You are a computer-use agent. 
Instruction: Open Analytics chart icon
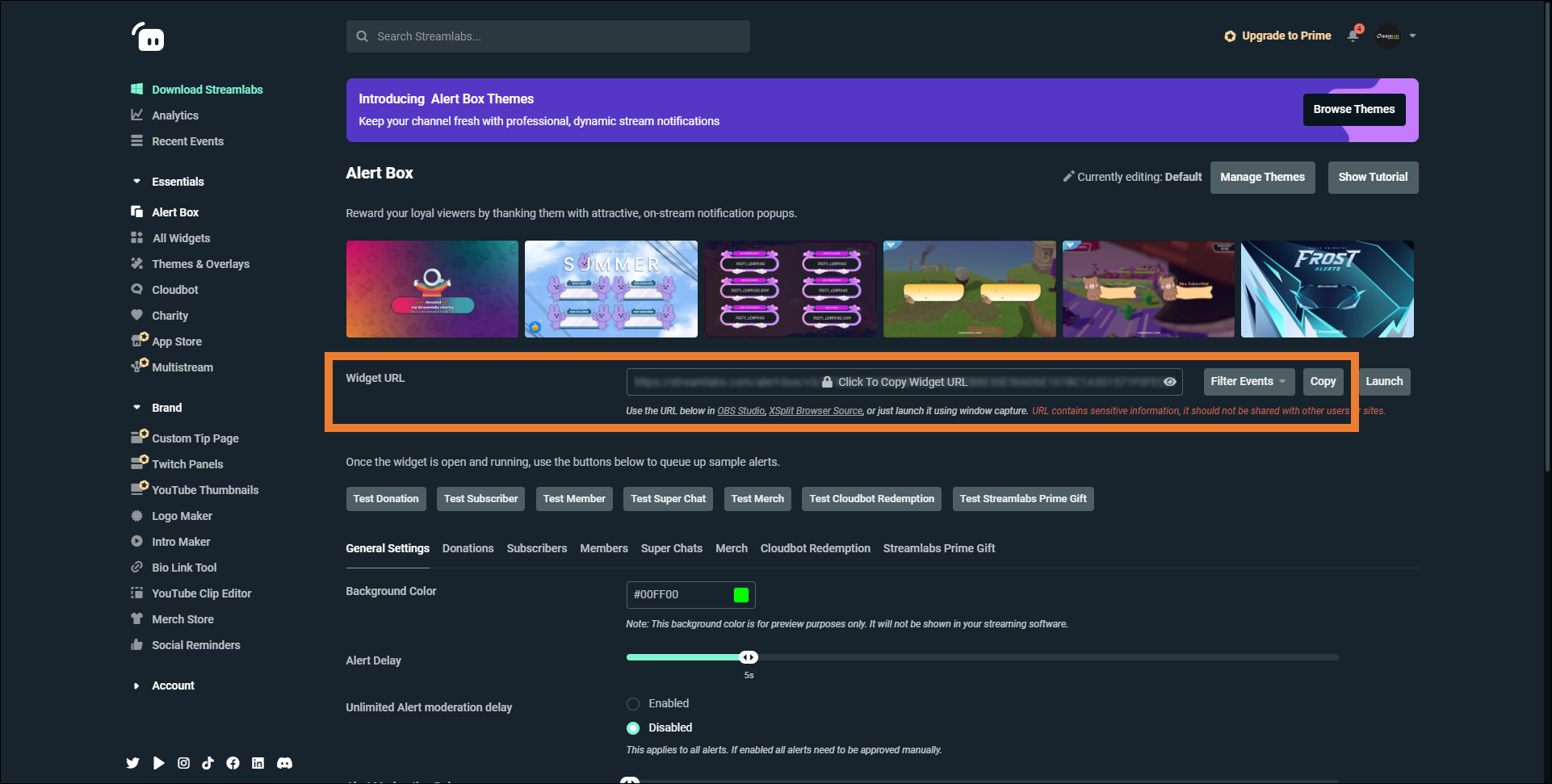137,115
